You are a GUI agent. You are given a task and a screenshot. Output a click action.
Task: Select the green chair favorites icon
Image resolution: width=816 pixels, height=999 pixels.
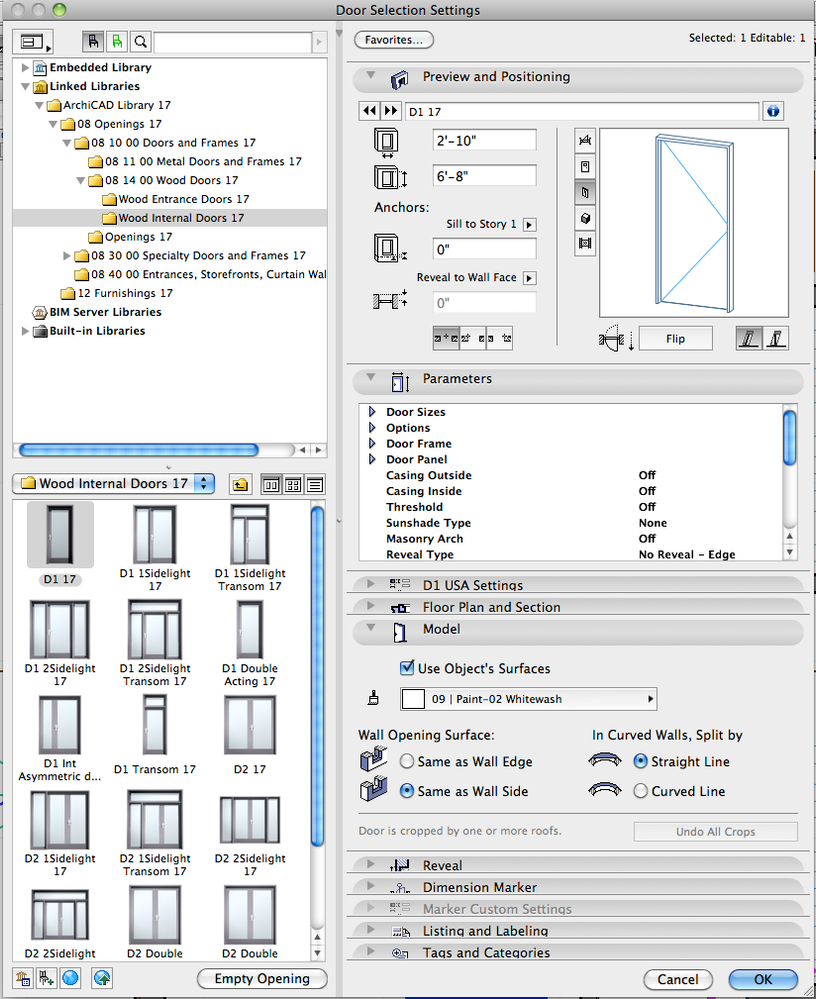coord(117,42)
